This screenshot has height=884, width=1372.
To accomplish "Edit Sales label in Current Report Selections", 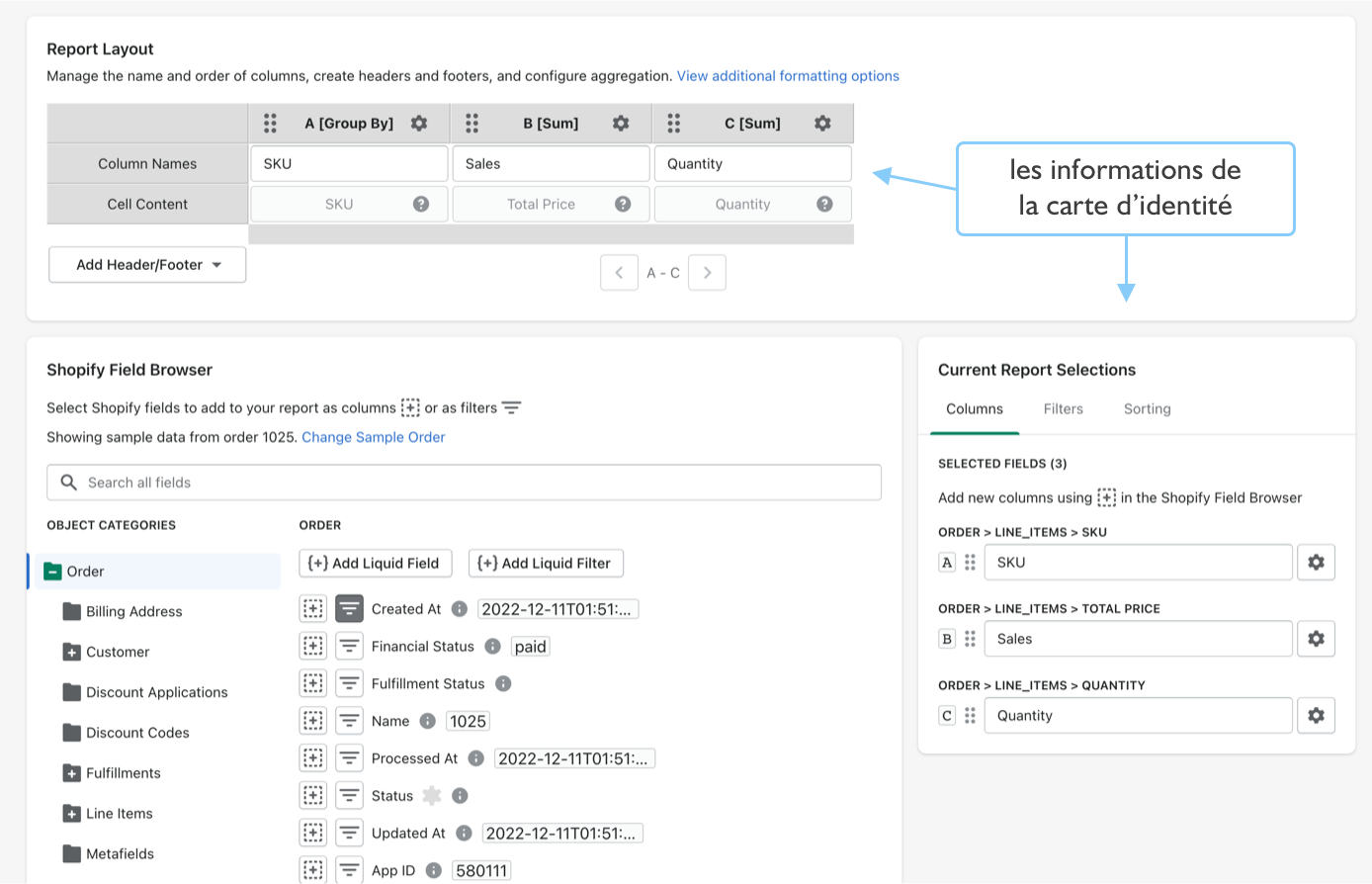I will click(1139, 639).
